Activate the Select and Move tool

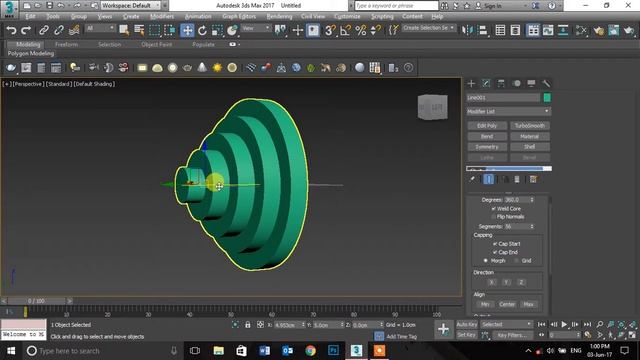[x=187, y=30]
